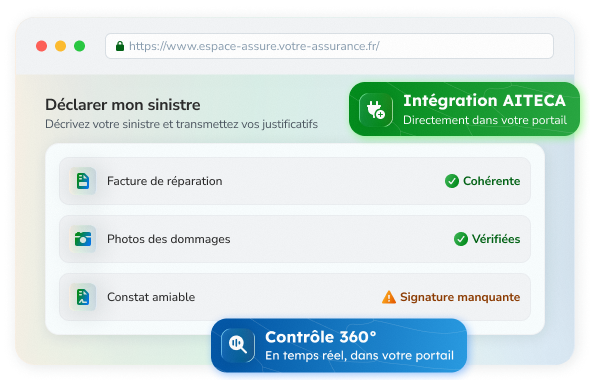
Task: Open the Photos des dommages row
Action: (x=295, y=239)
